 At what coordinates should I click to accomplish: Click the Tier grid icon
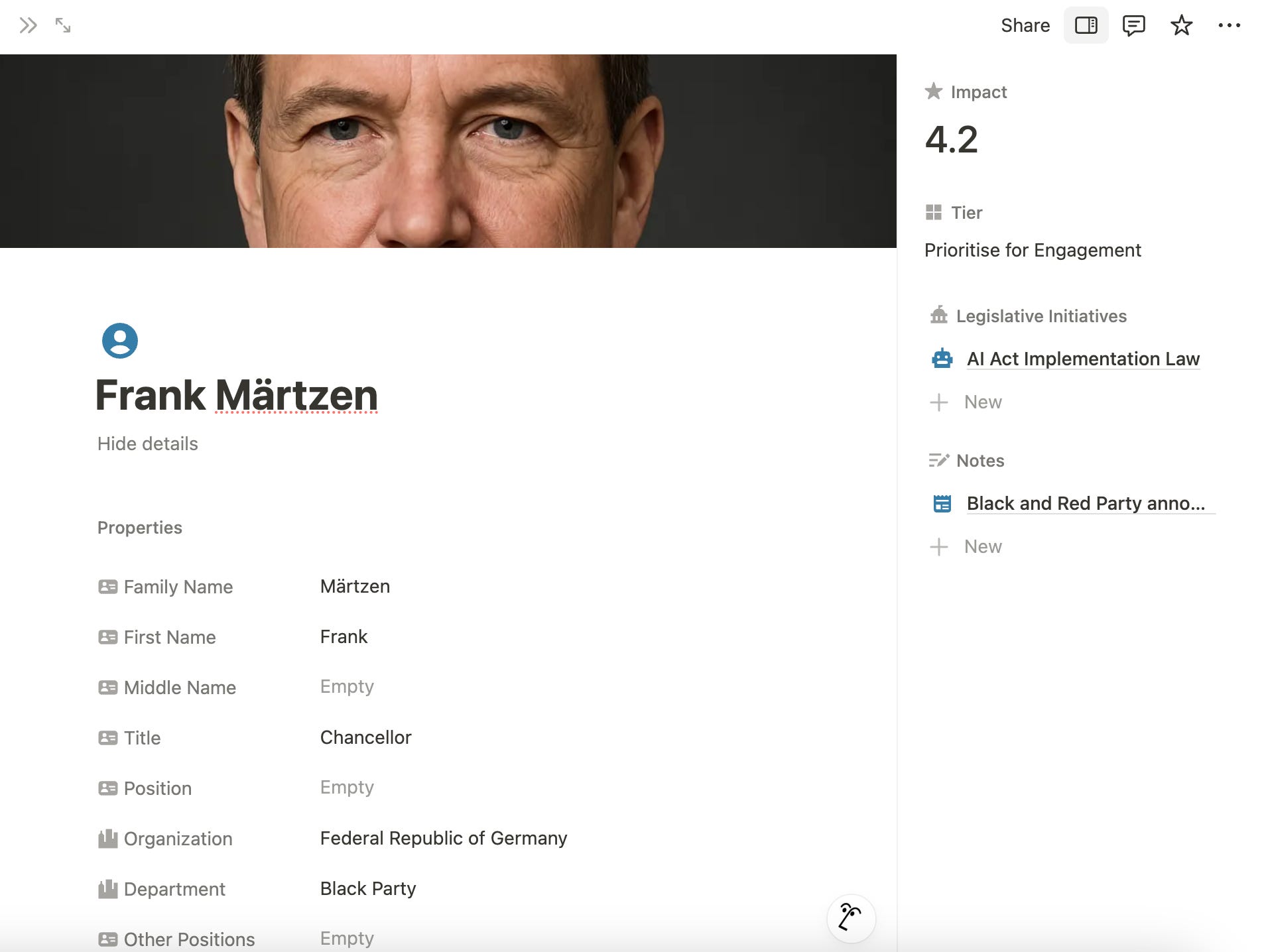click(934, 212)
